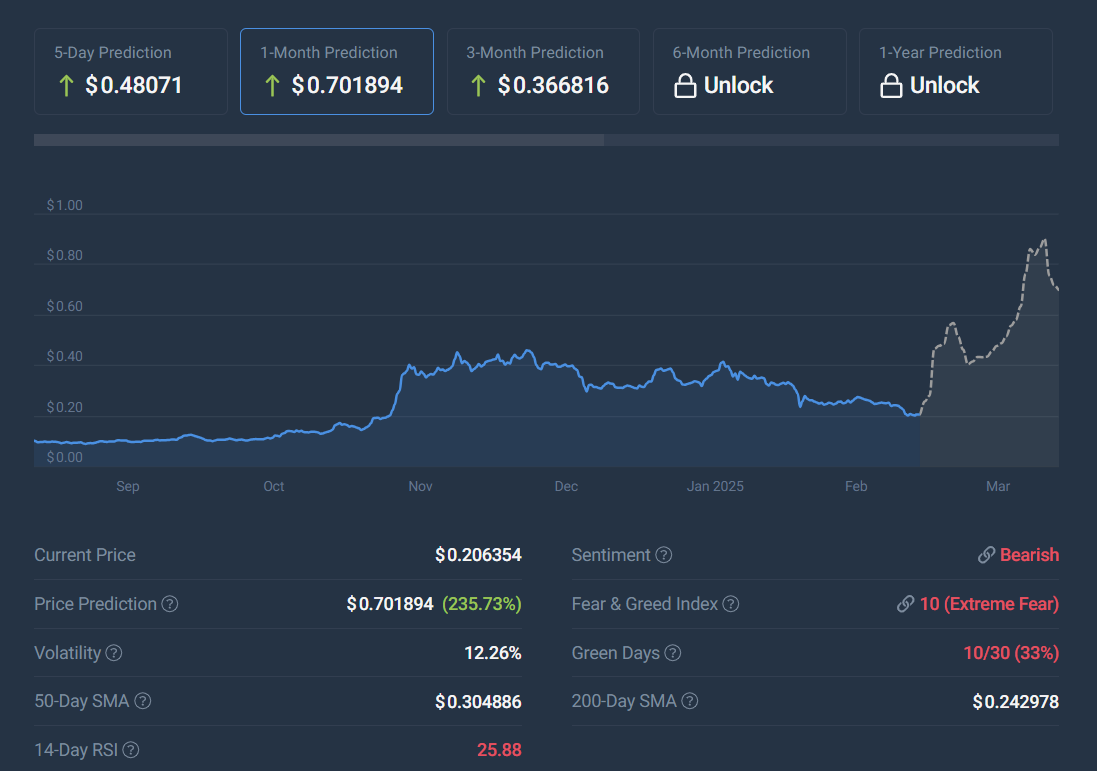Image resolution: width=1097 pixels, height=771 pixels.
Task: Click the link icon beside Bearish
Action: (986, 555)
